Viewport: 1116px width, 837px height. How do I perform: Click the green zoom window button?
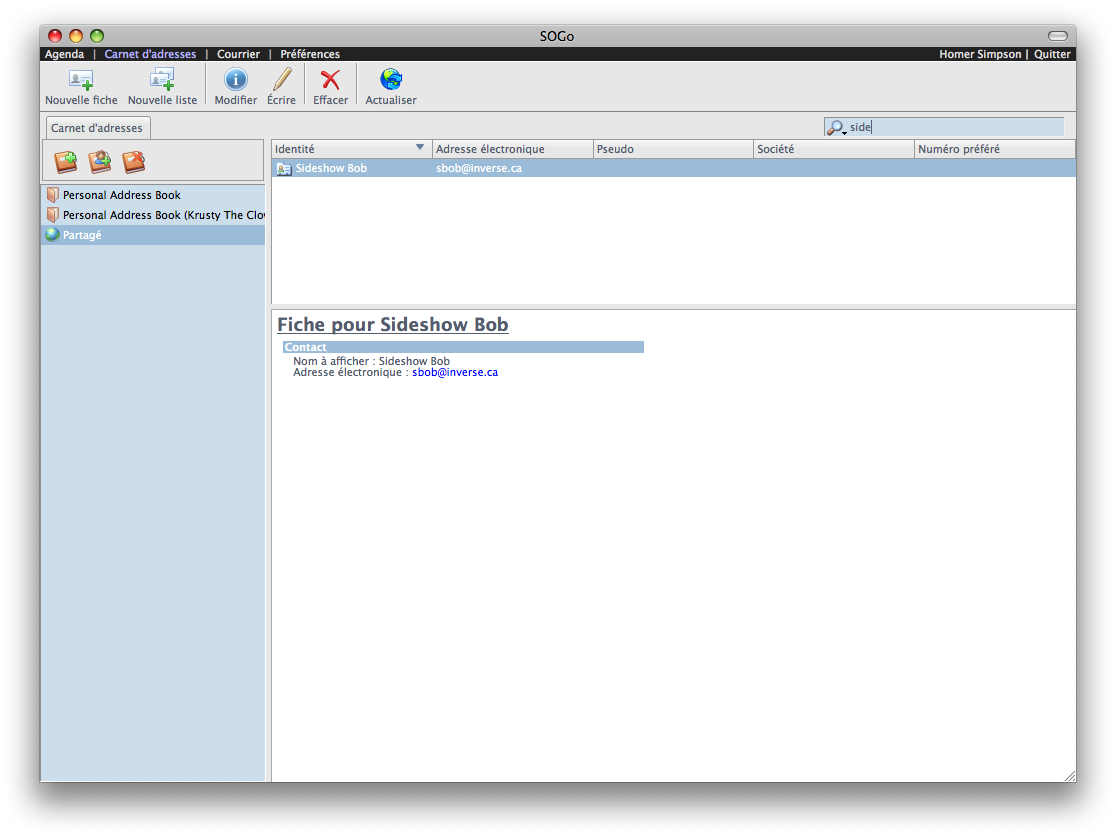pyautogui.click(x=97, y=36)
